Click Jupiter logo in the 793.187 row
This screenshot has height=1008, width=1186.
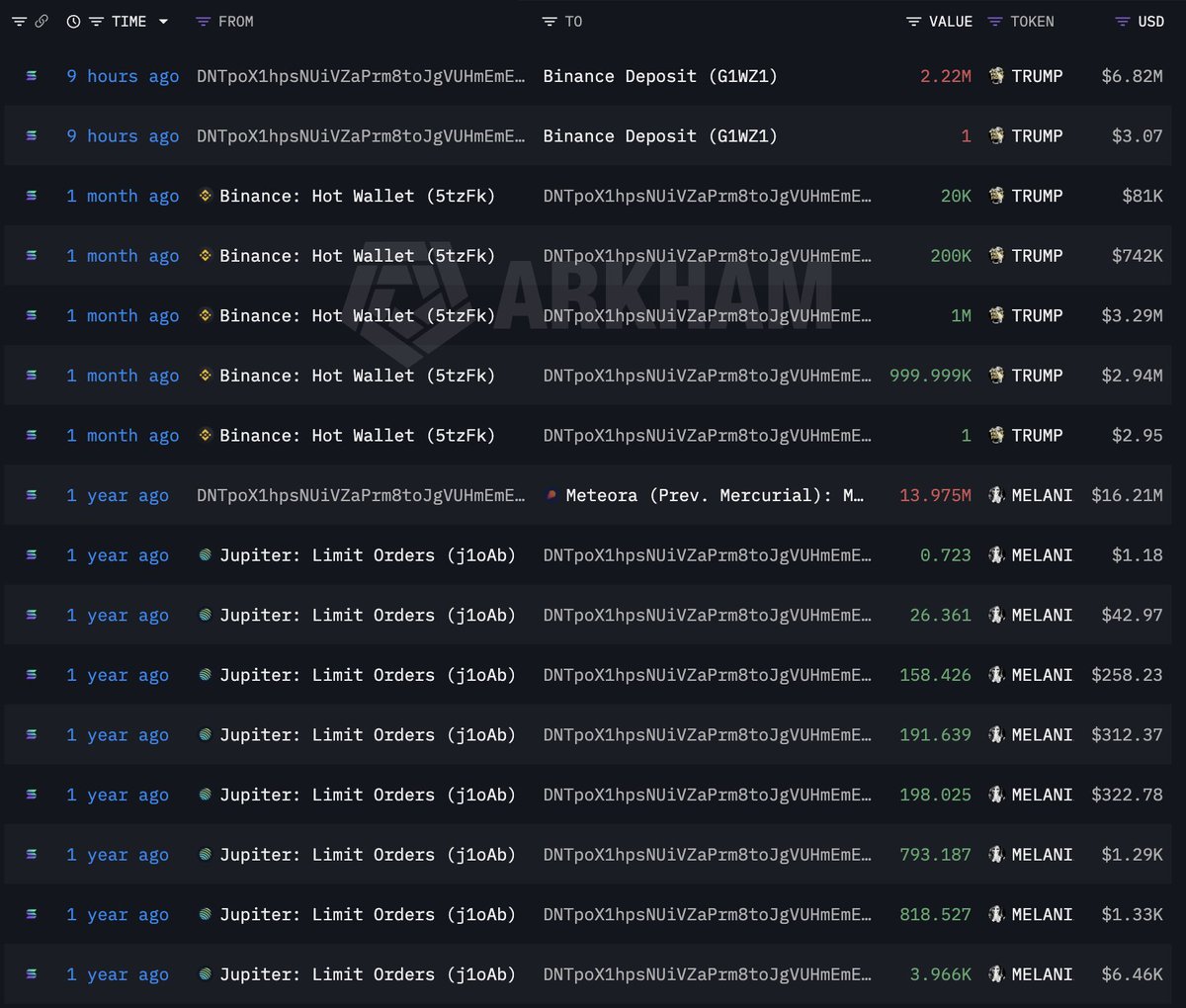pyautogui.click(x=206, y=855)
